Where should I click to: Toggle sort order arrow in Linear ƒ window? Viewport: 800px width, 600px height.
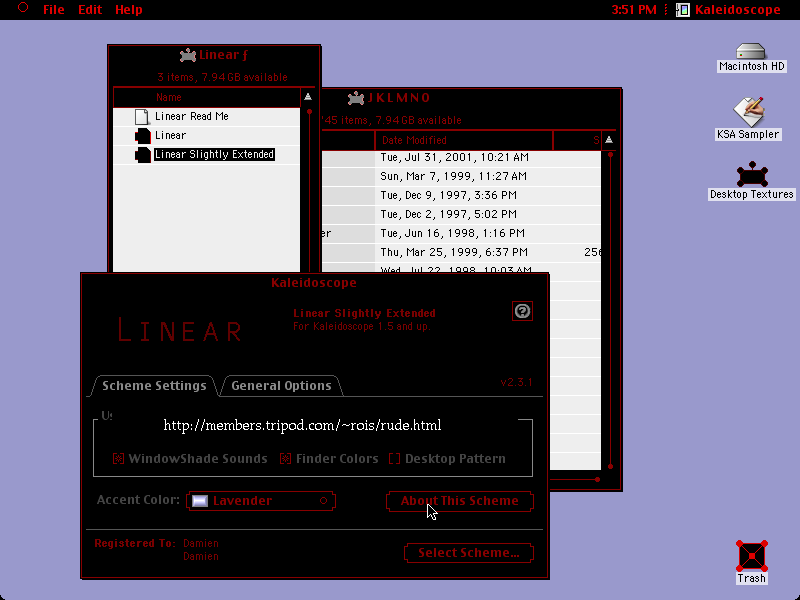(308, 97)
